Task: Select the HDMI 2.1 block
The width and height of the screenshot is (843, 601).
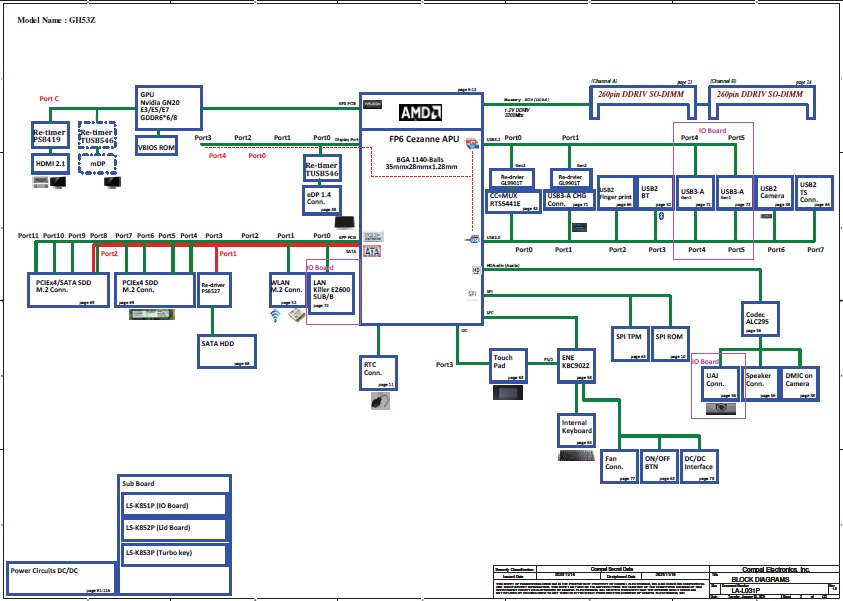Action: [x=50, y=163]
